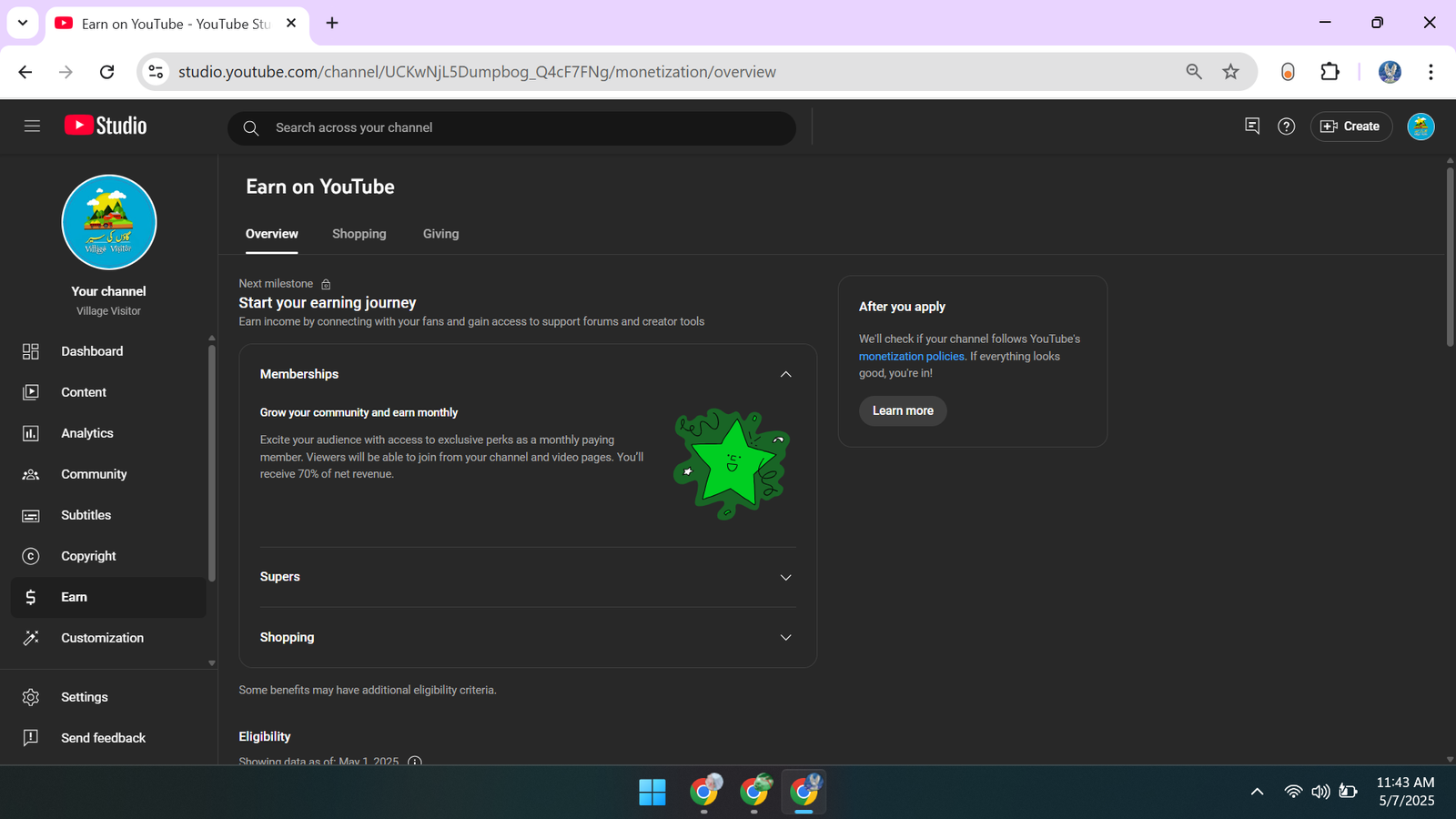Click the address bar URL
1456x819 pixels.
coord(477,72)
